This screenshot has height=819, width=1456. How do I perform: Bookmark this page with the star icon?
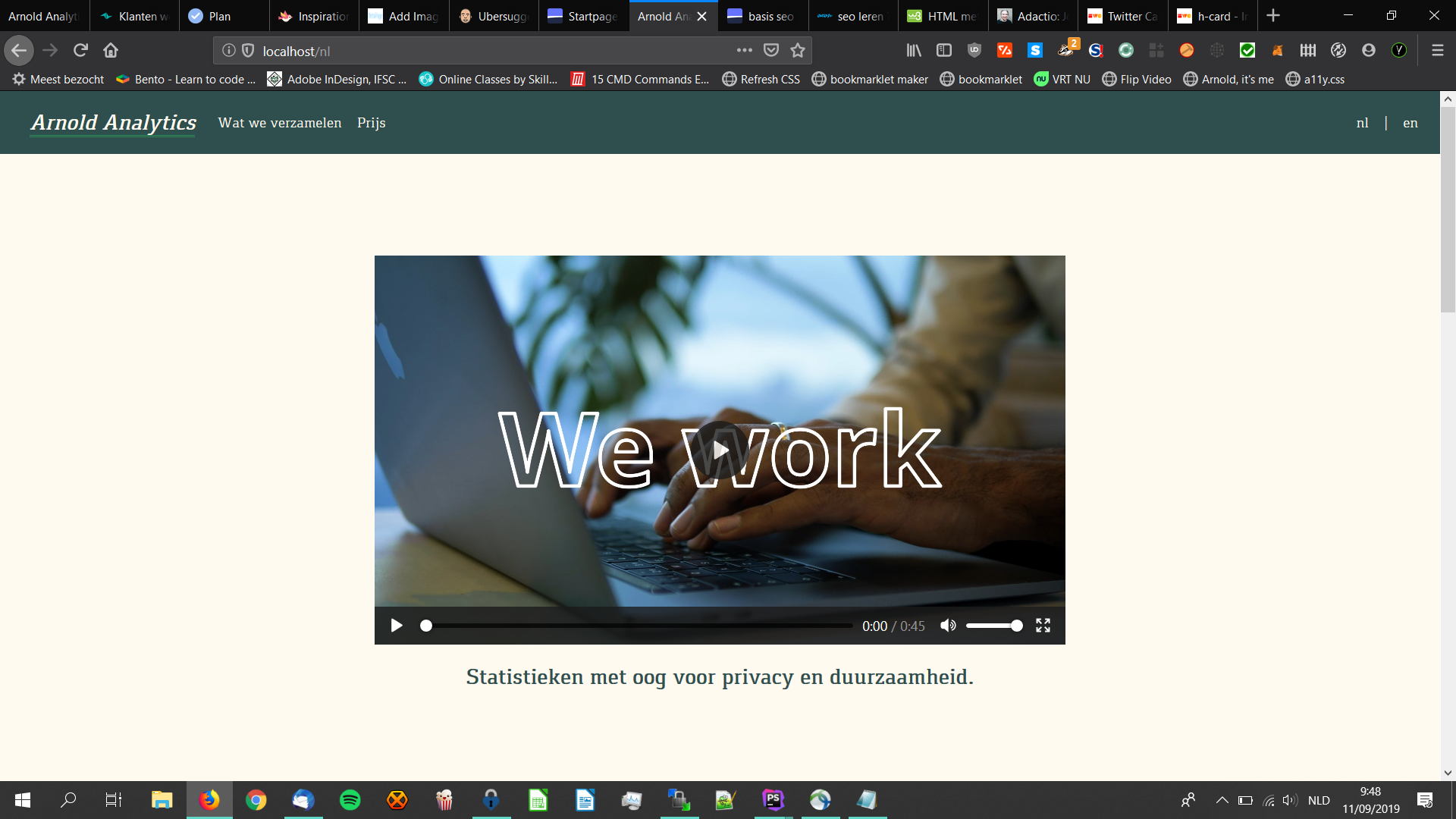pos(798,51)
